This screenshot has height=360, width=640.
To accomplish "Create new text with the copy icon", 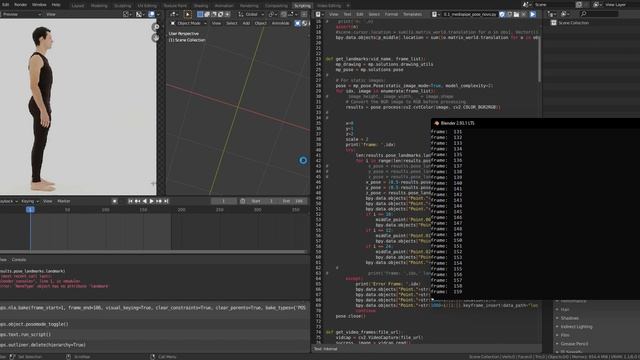I will (509, 14).
